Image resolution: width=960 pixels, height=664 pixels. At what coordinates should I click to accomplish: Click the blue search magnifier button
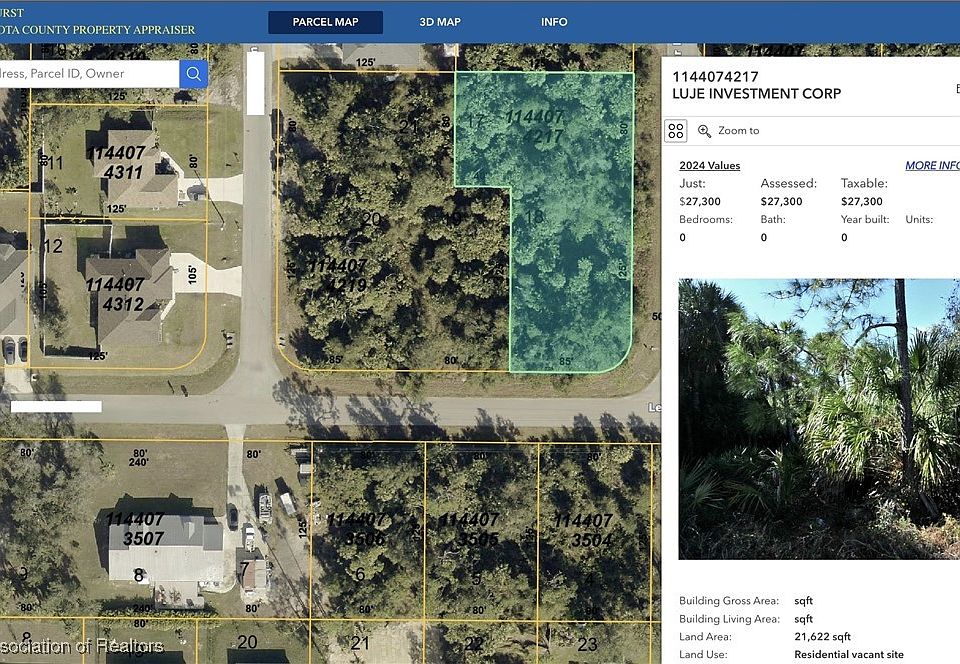pos(193,74)
